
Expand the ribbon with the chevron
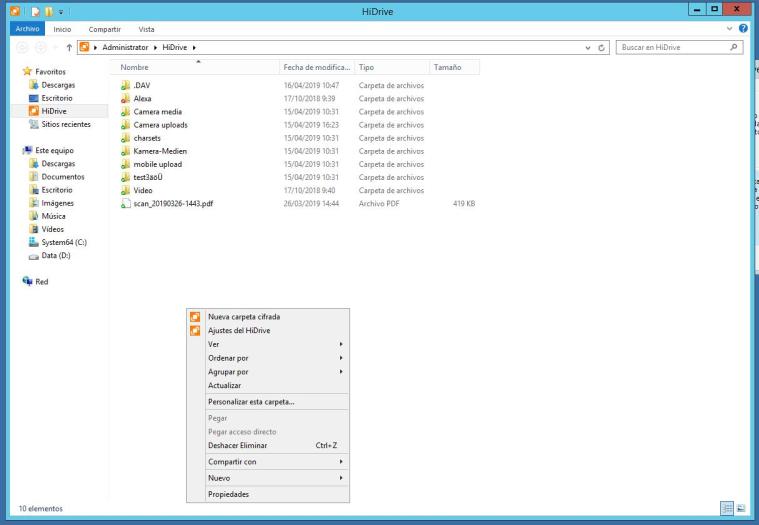(x=729, y=29)
